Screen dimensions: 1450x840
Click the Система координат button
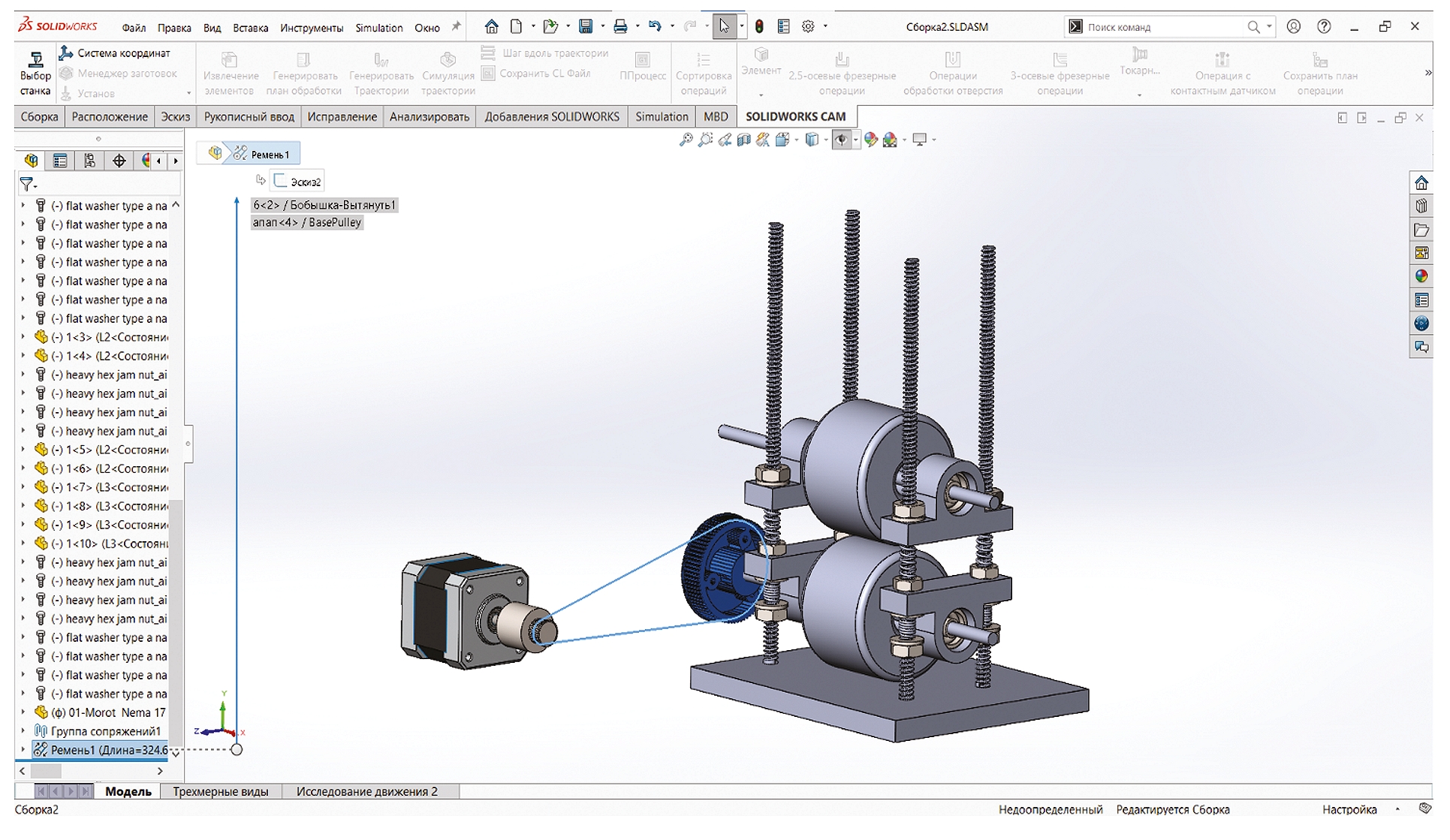pos(116,53)
